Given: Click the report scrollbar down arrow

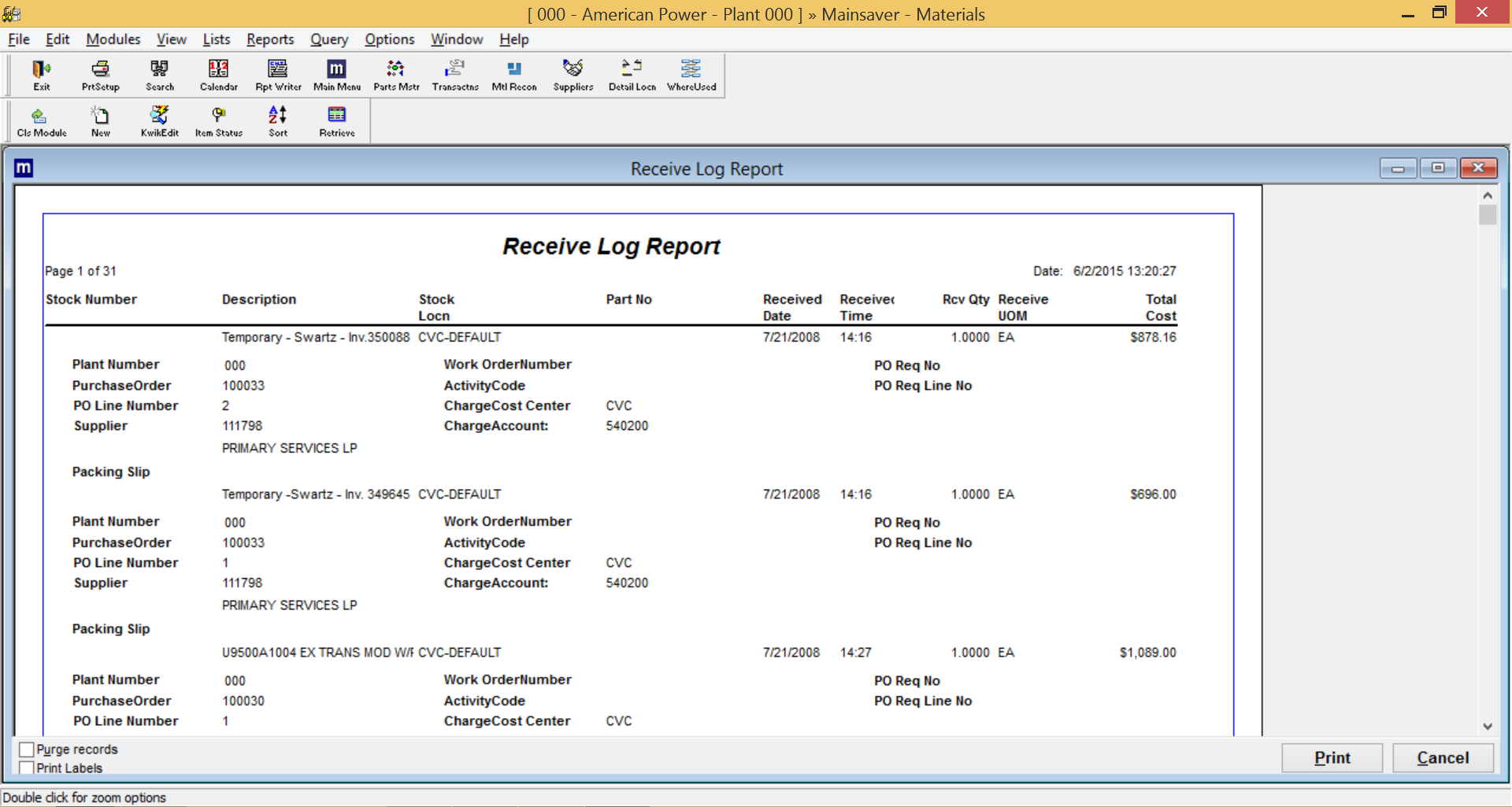Looking at the screenshot, I should 1488,727.
